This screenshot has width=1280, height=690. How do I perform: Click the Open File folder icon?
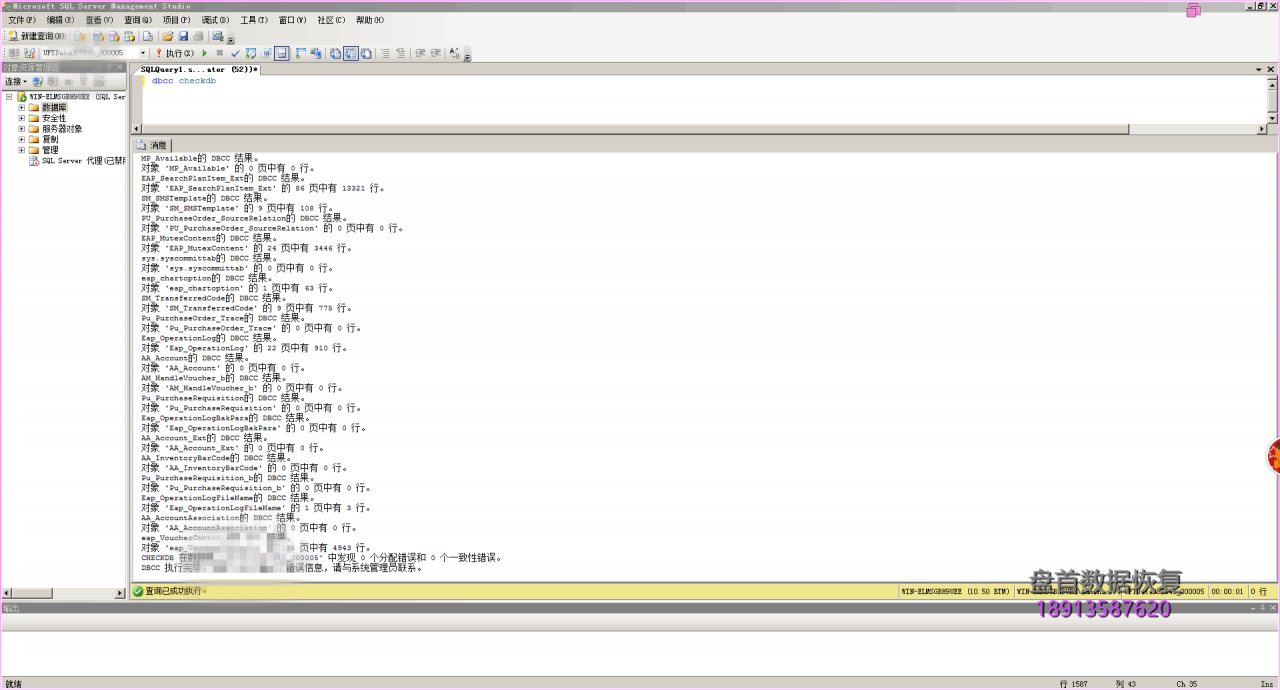tap(168, 36)
